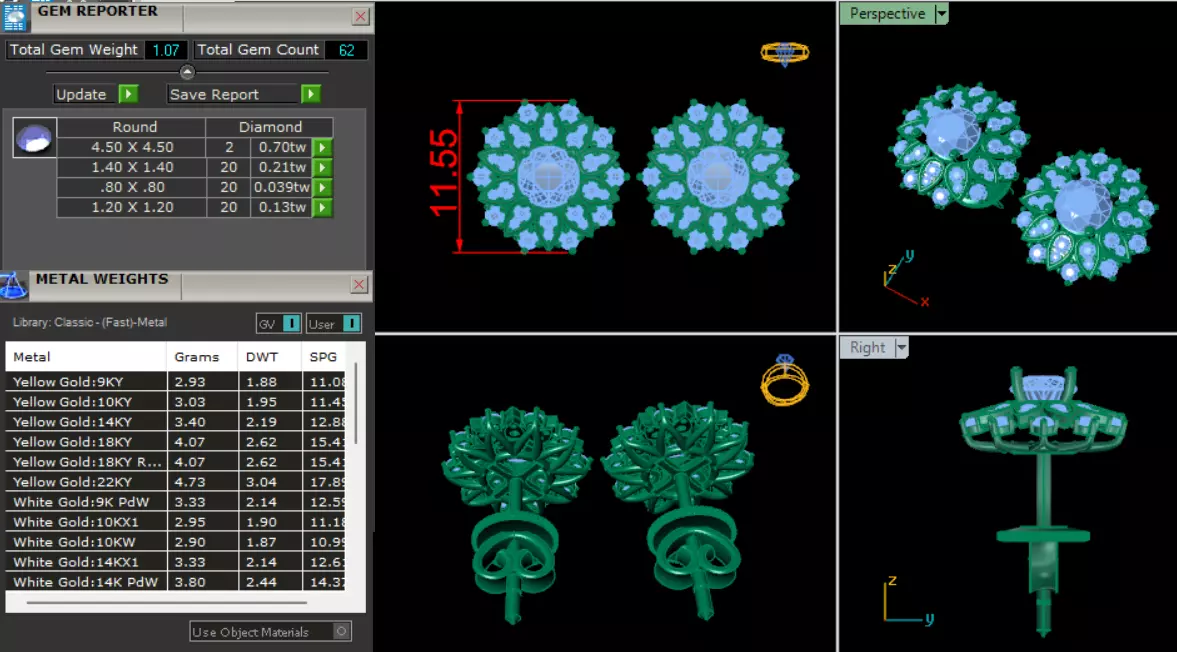The width and height of the screenshot is (1177, 652).
Task: Open the Right viewport dropdown arrow
Action: [902, 347]
